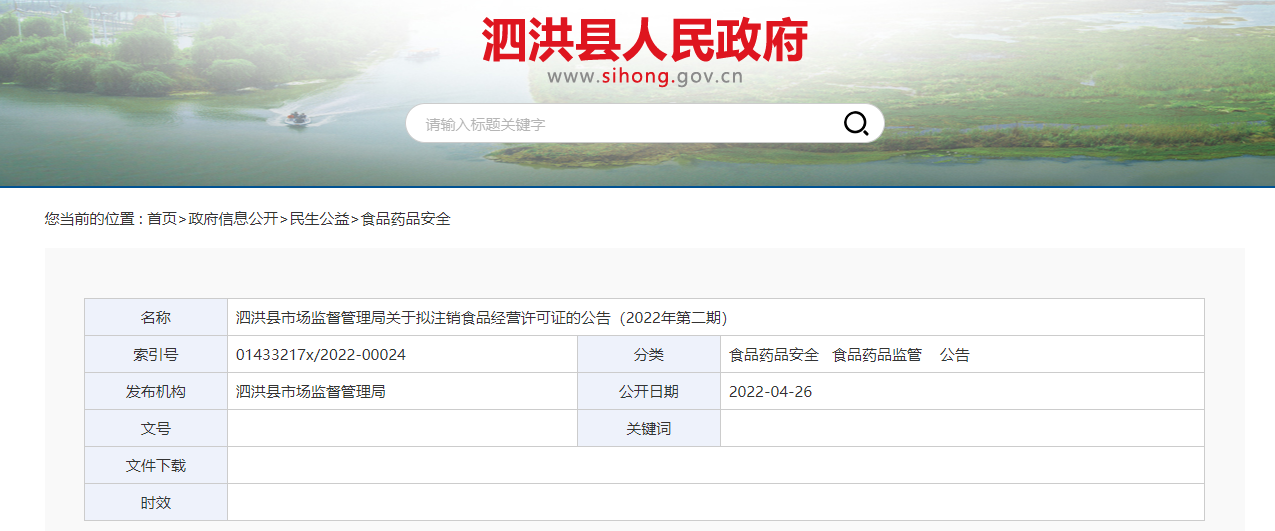
Task: Click the 文号 row label
Action: click(156, 429)
